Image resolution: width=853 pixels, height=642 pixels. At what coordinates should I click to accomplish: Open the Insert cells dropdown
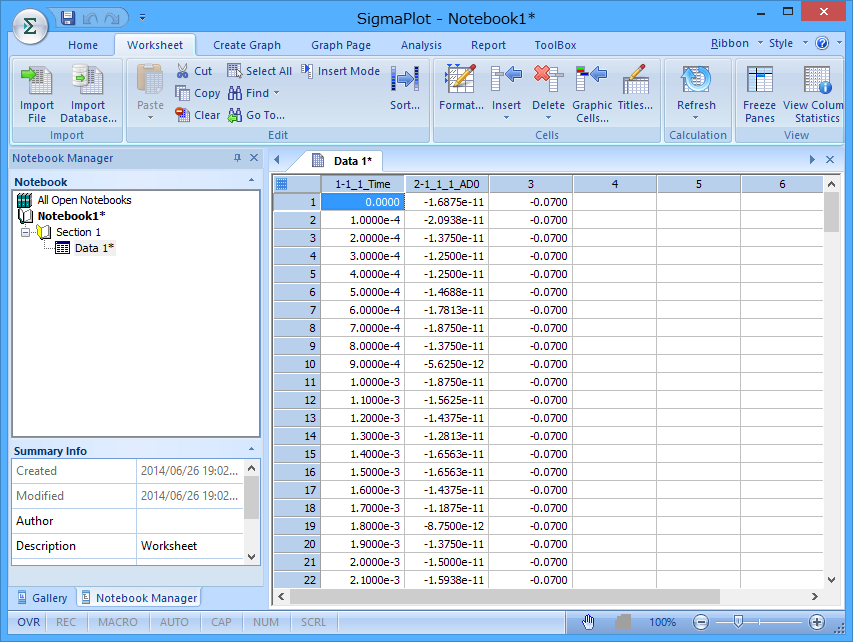(506, 118)
